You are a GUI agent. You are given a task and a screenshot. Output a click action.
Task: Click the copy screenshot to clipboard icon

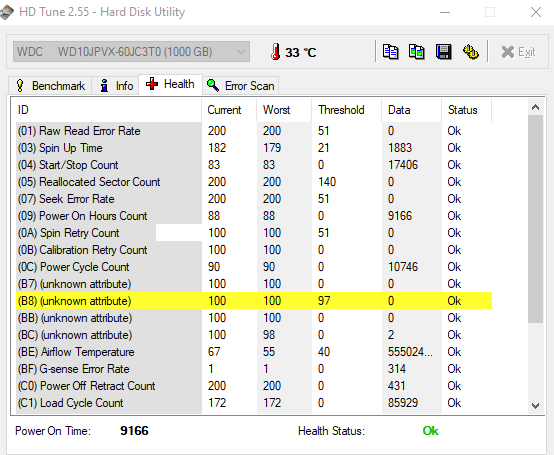pyautogui.click(x=417, y=52)
